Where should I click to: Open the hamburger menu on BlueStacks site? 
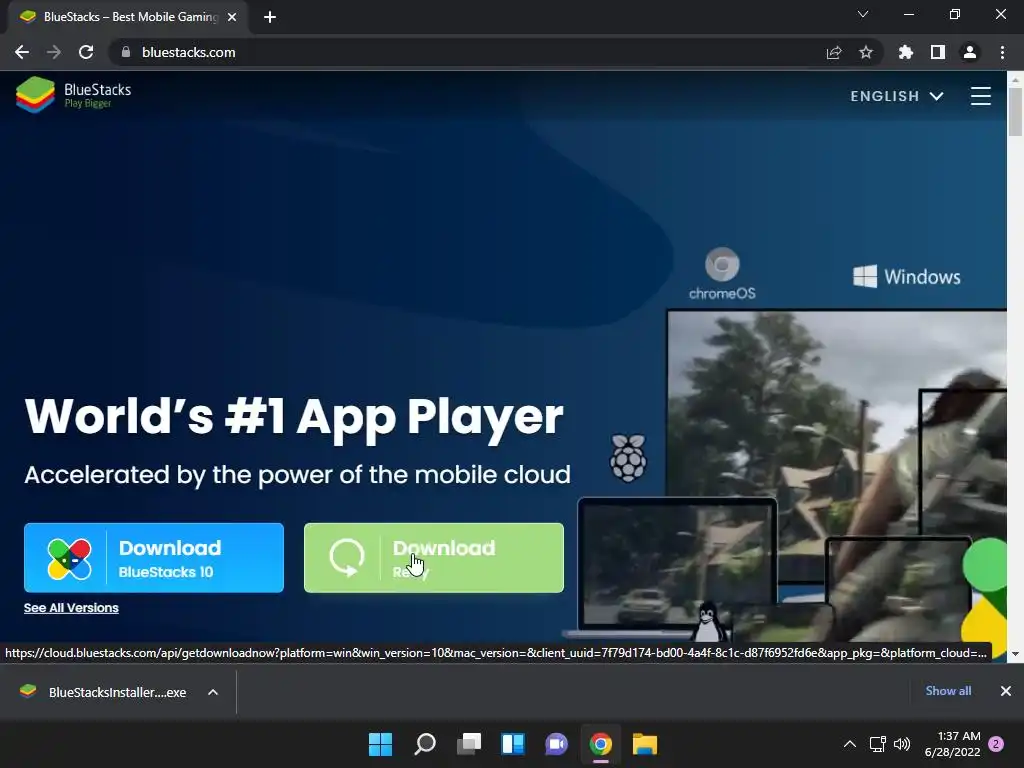tap(980, 96)
